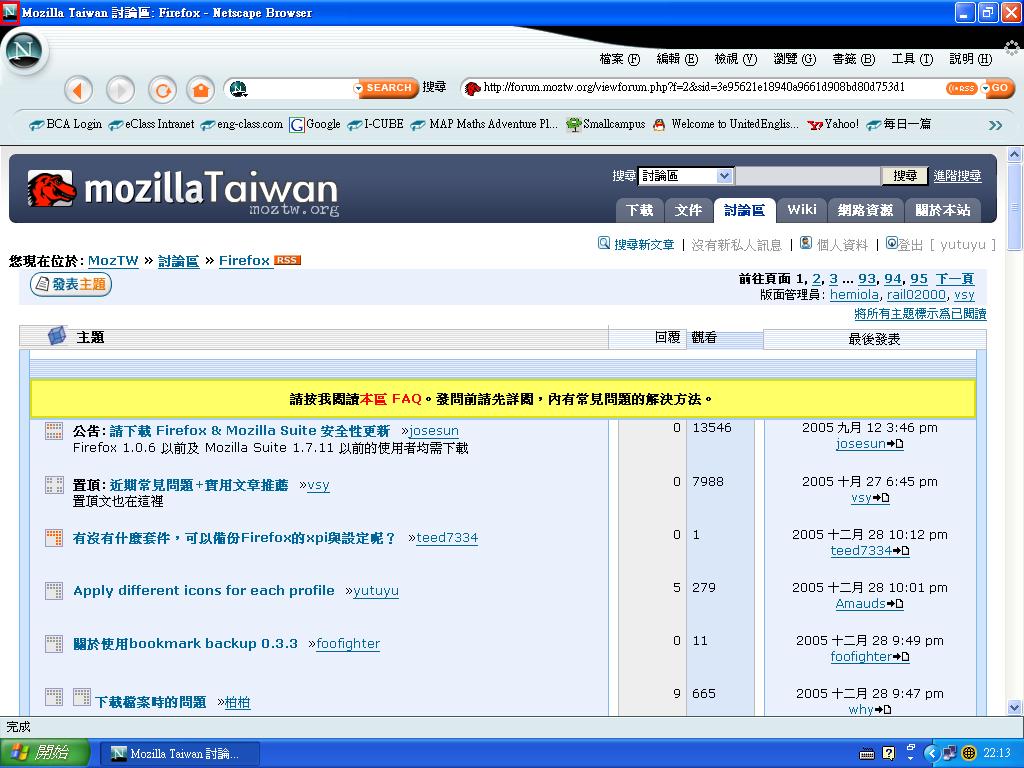Open the 瀏覽 (G) menu
The height and width of the screenshot is (768, 1024).
pyautogui.click(x=795, y=59)
